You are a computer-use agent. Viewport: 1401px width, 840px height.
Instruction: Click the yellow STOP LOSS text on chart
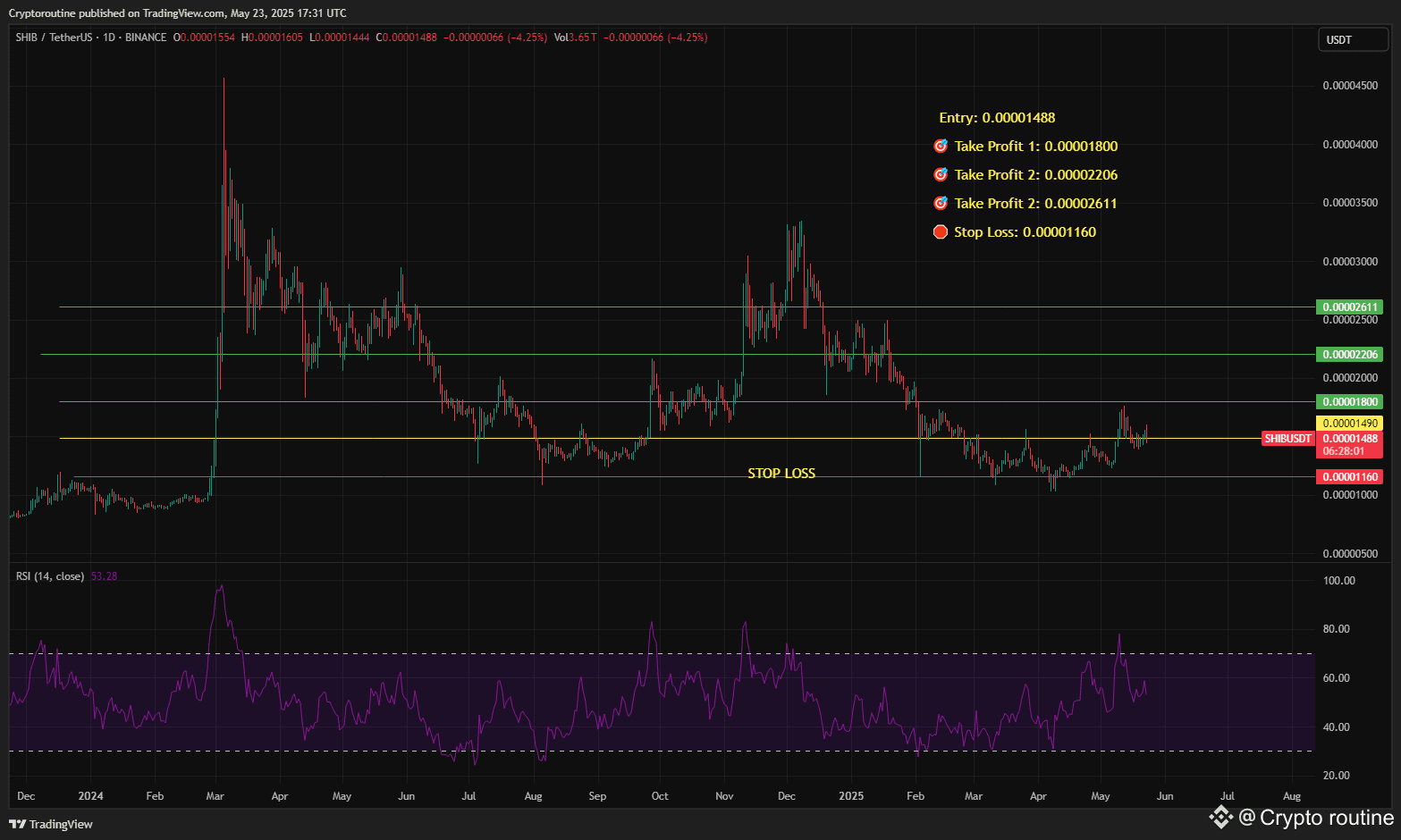[781, 474]
